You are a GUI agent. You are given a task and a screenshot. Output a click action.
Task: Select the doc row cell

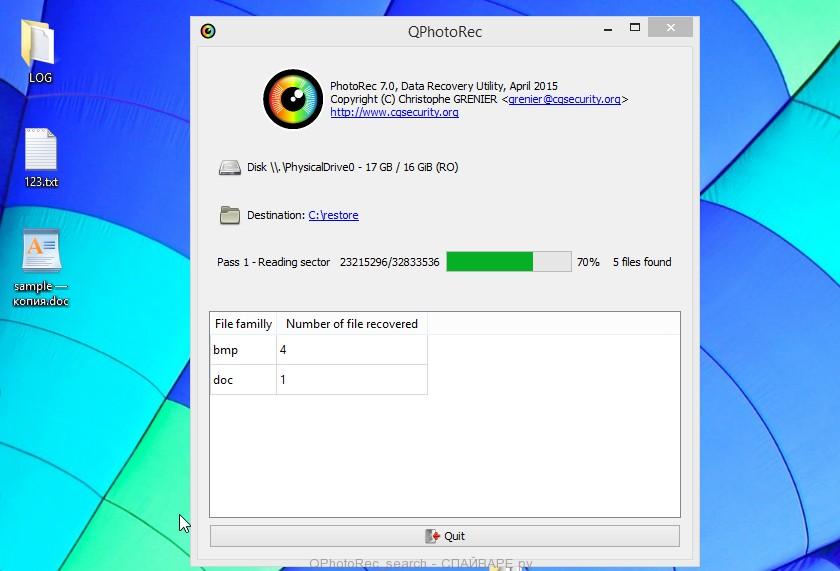pyautogui.click(x=243, y=380)
